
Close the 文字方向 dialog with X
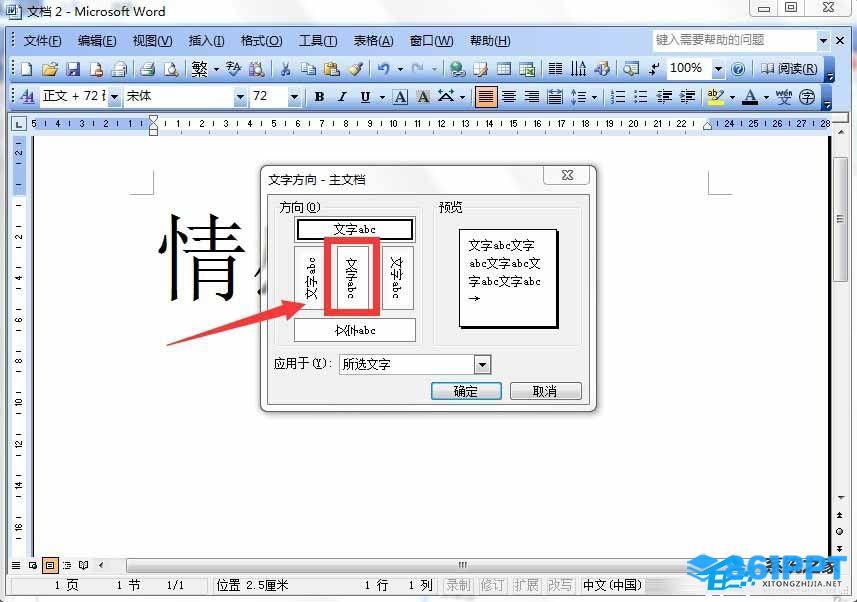click(x=567, y=175)
